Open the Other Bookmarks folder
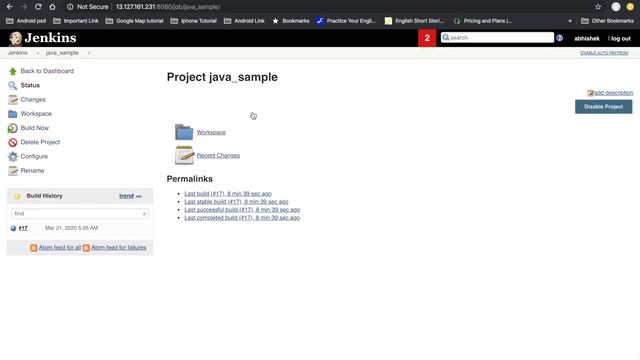The image size is (640, 360). click(607, 21)
